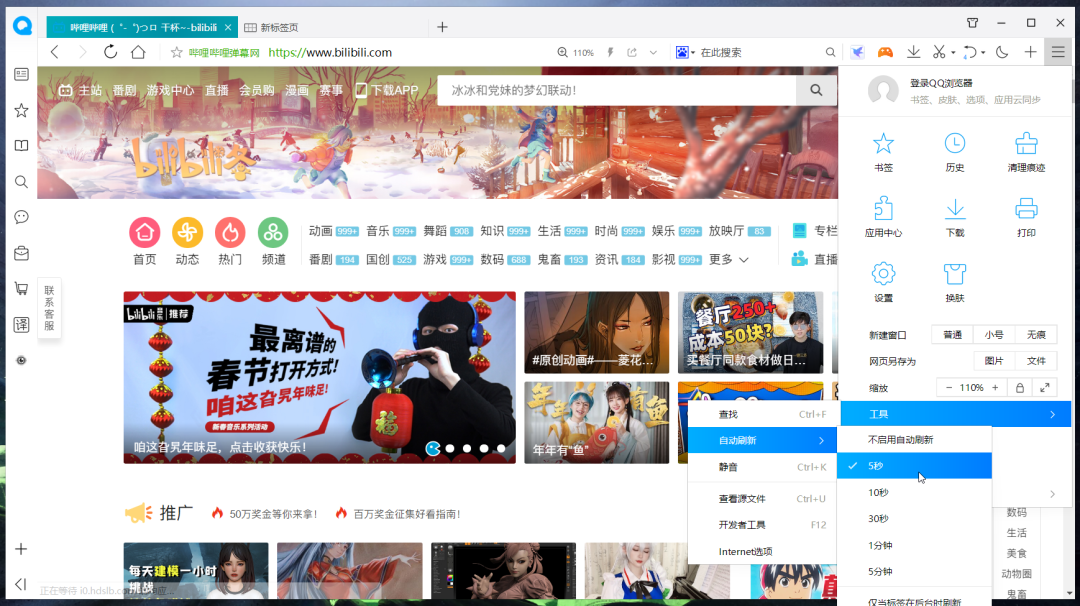1080x606 pixels.
Task: Open sidebar shopping cart icon
Action: click(21, 289)
